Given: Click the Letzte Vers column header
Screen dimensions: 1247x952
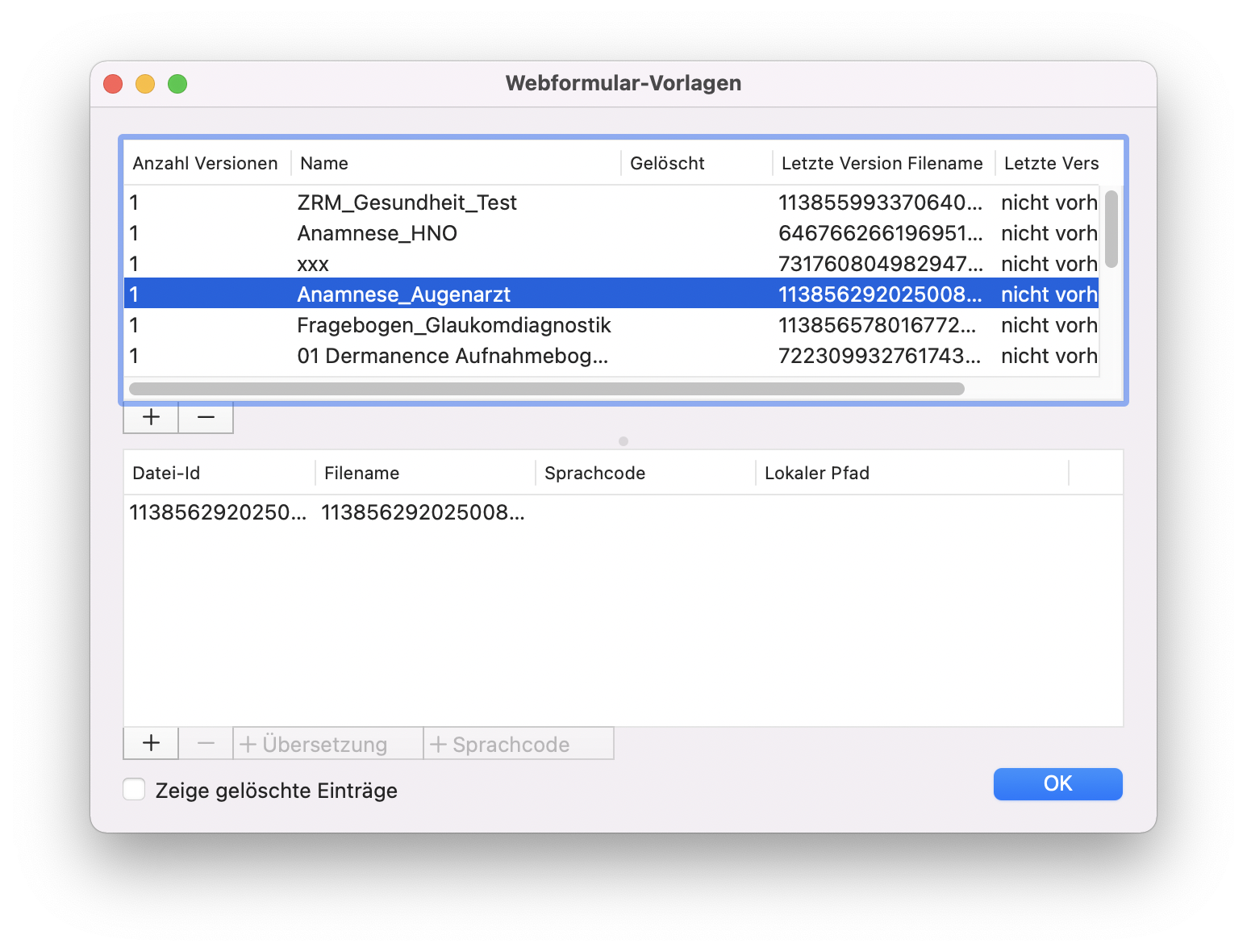Looking at the screenshot, I should (x=1052, y=163).
